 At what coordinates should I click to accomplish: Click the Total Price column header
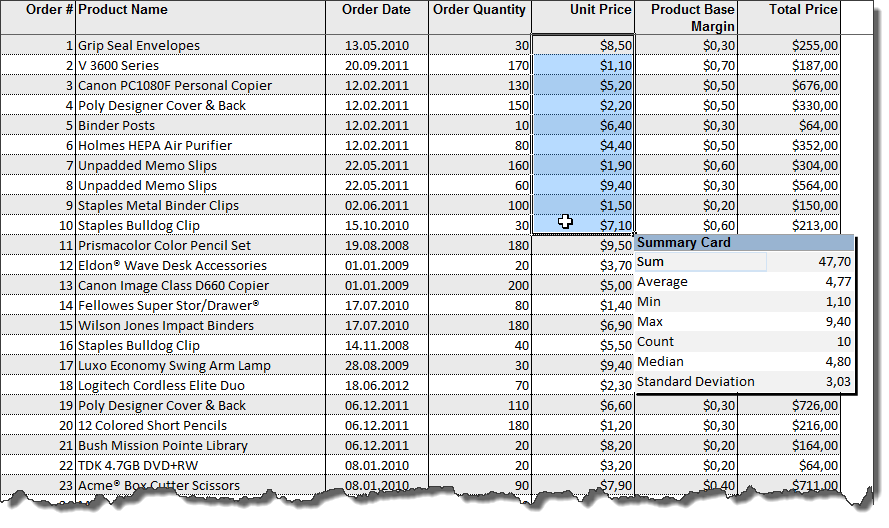pyautogui.click(x=789, y=17)
